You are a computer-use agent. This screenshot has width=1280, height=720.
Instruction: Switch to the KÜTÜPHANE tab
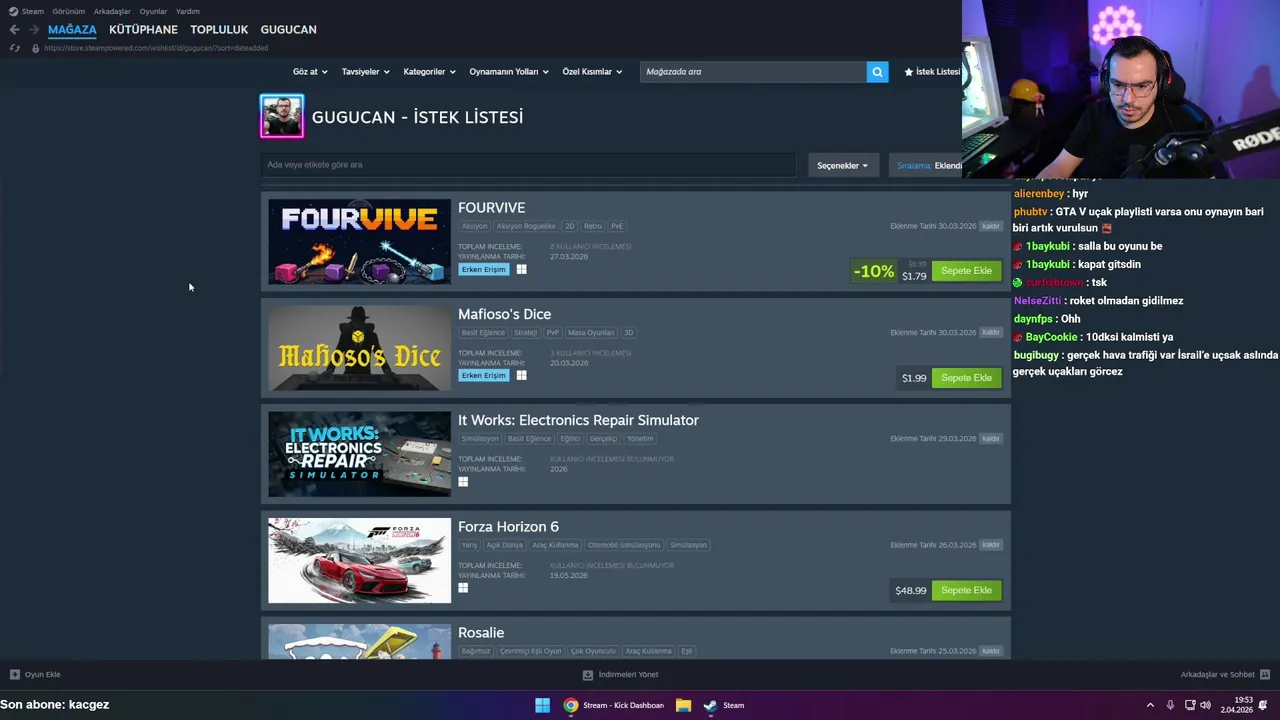tap(143, 30)
